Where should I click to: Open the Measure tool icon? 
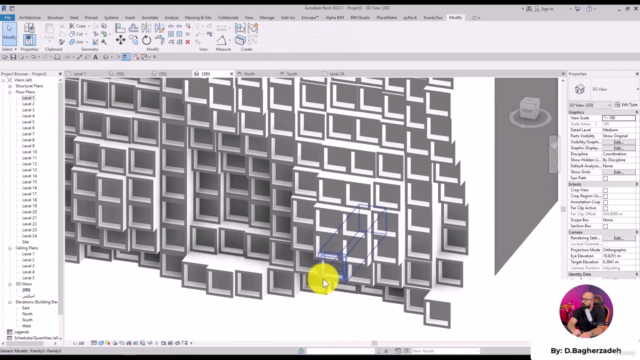pos(221,40)
